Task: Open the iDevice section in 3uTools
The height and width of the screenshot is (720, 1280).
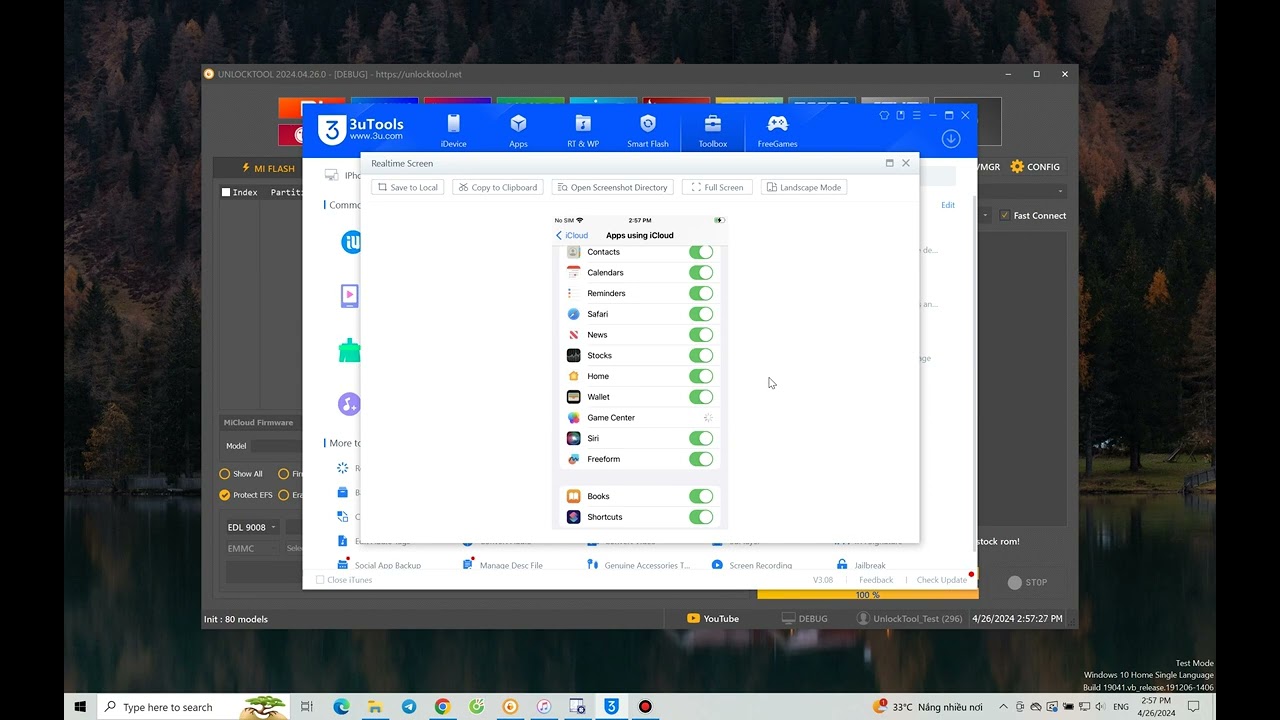Action: [x=453, y=130]
